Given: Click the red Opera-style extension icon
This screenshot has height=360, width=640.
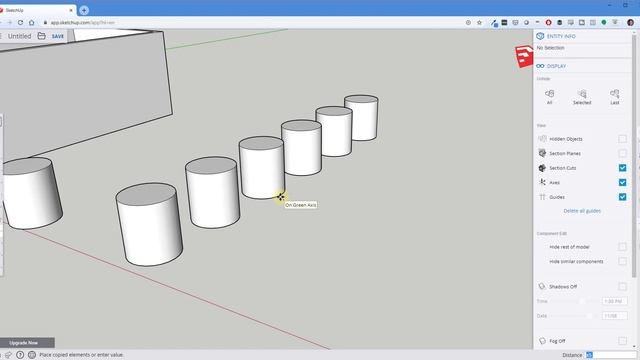Looking at the screenshot, I should click(x=548, y=22).
